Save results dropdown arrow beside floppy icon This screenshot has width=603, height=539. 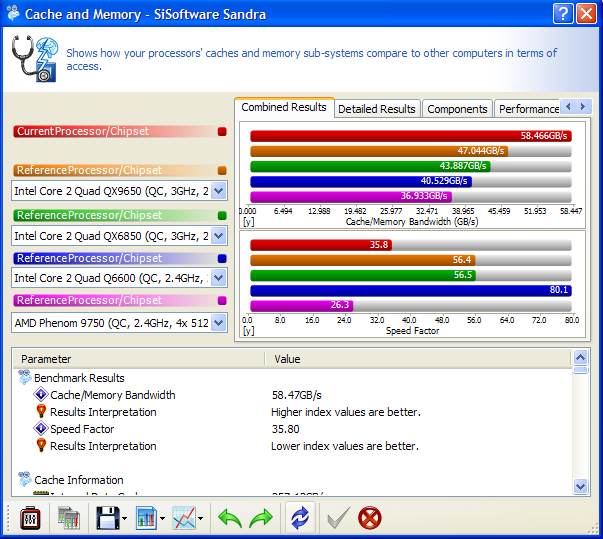click(x=124, y=519)
